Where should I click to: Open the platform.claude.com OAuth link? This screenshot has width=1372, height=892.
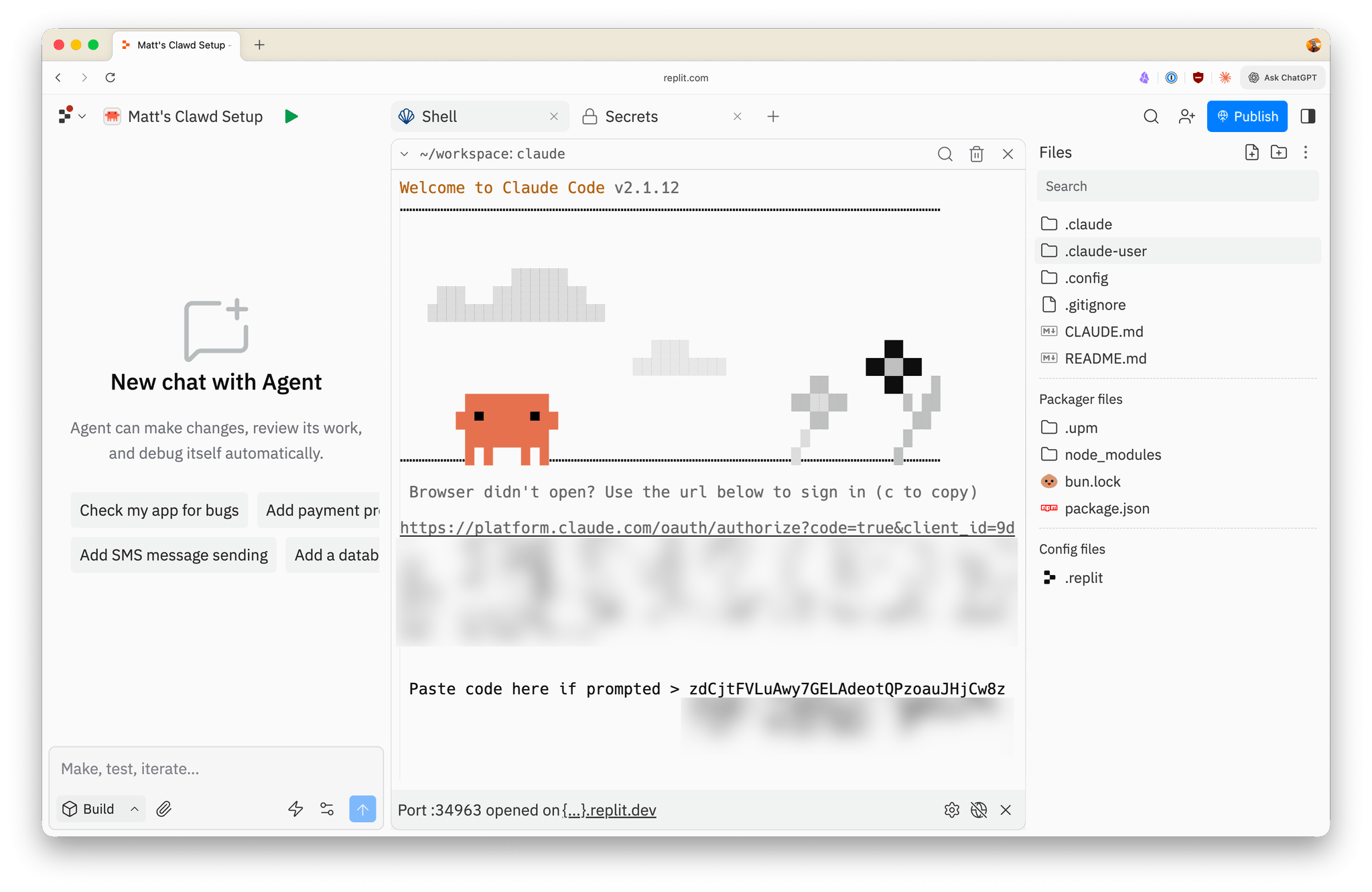(x=707, y=528)
